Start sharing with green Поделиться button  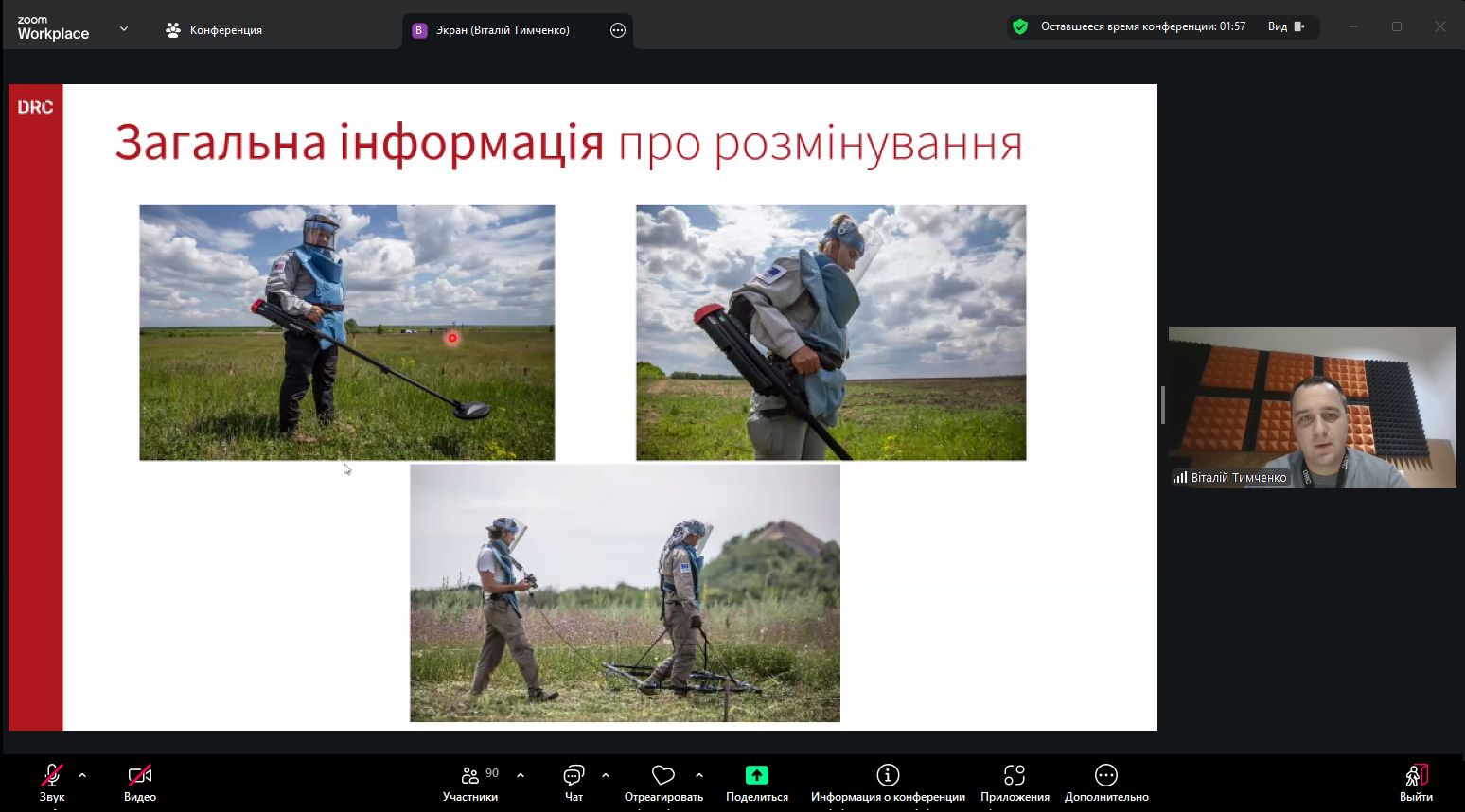[756, 776]
